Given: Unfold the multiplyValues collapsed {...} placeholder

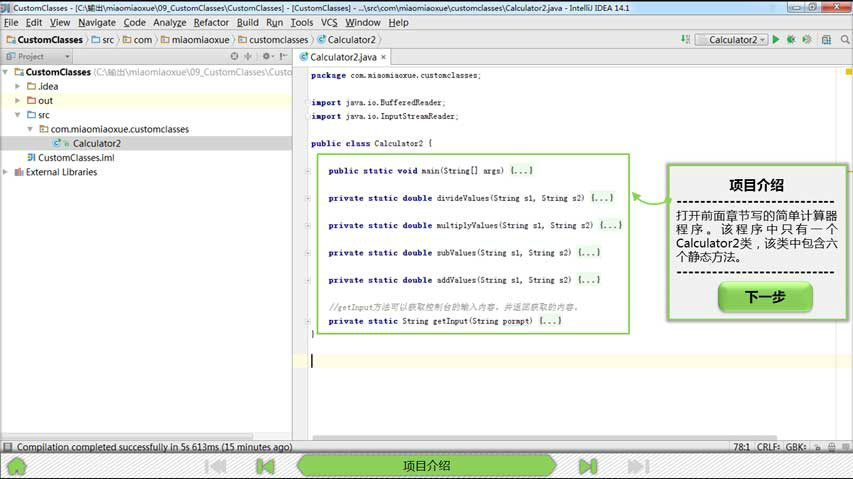Looking at the screenshot, I should (610, 225).
